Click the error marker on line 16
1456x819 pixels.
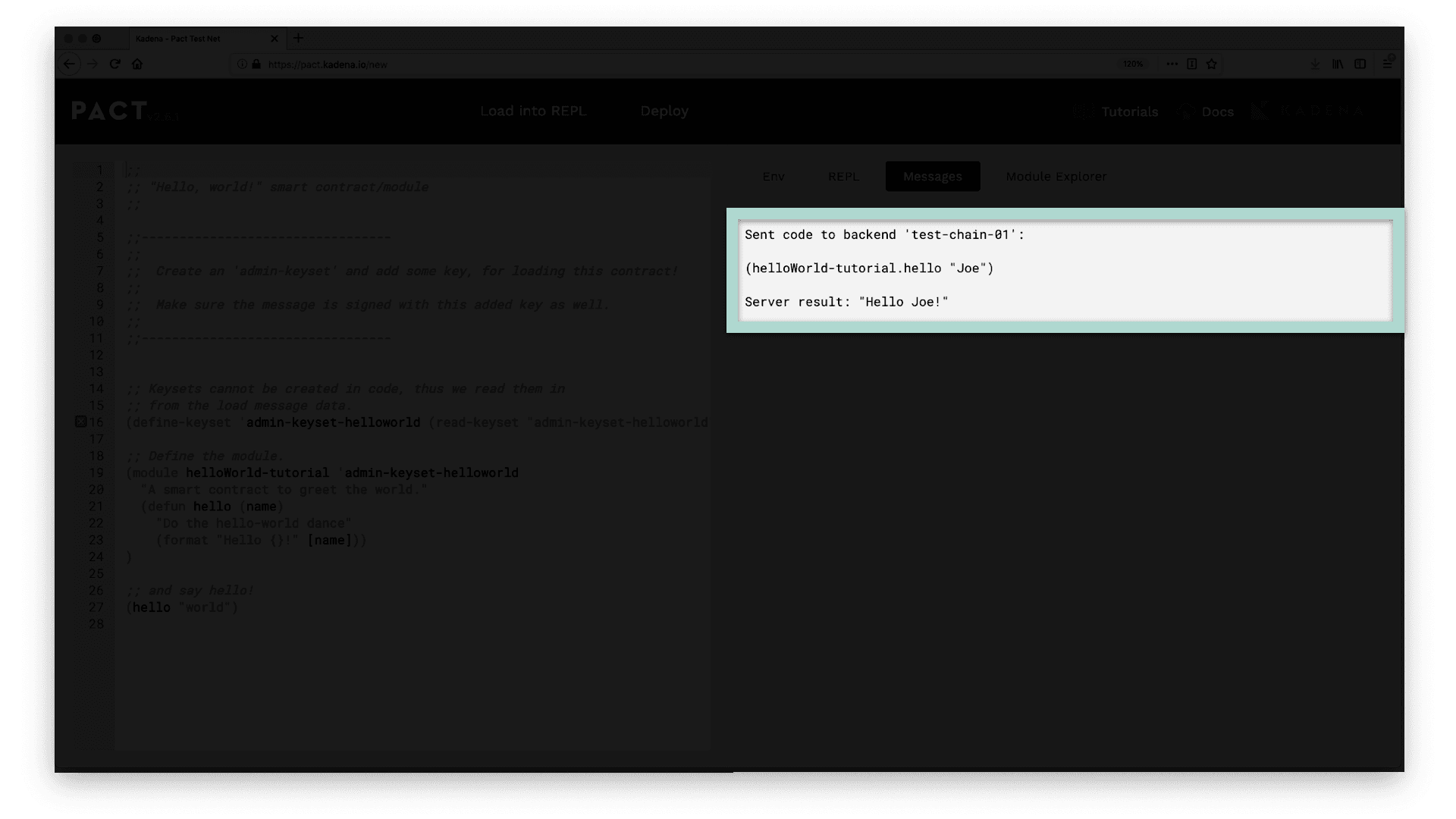pyautogui.click(x=80, y=422)
